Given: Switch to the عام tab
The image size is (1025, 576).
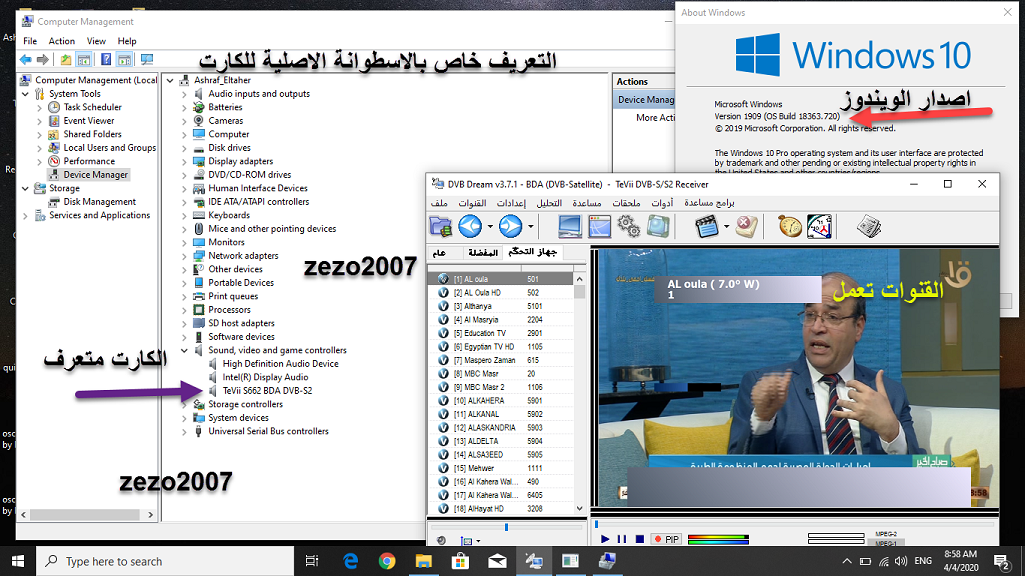Looking at the screenshot, I should [439, 252].
